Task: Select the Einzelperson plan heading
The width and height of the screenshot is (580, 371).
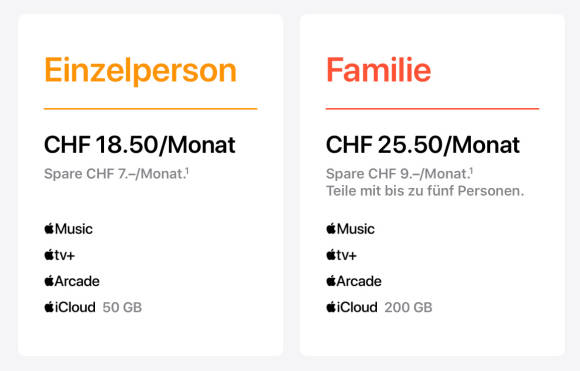Action: coord(140,71)
